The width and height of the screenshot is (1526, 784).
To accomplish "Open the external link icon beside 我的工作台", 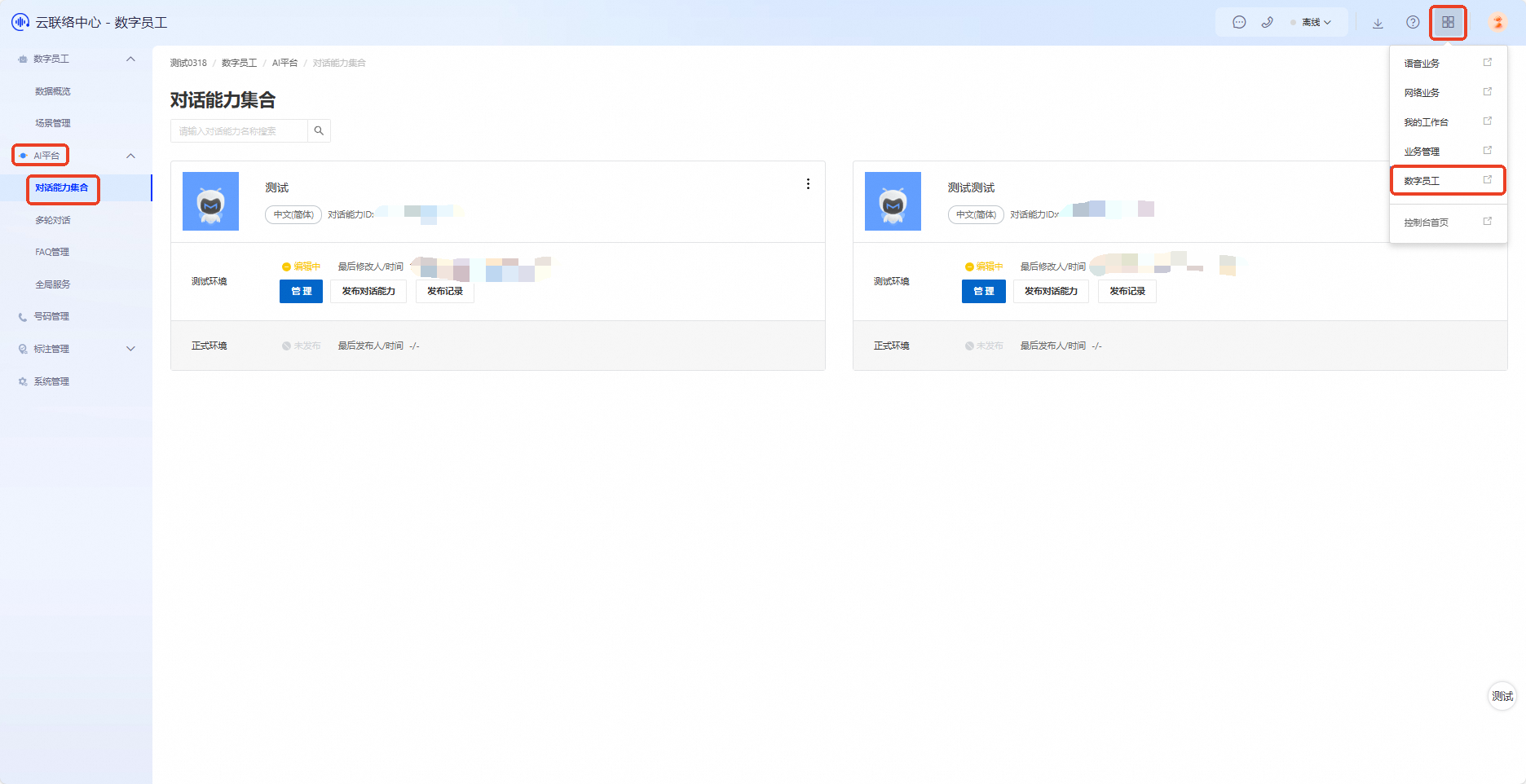I will (x=1487, y=121).
